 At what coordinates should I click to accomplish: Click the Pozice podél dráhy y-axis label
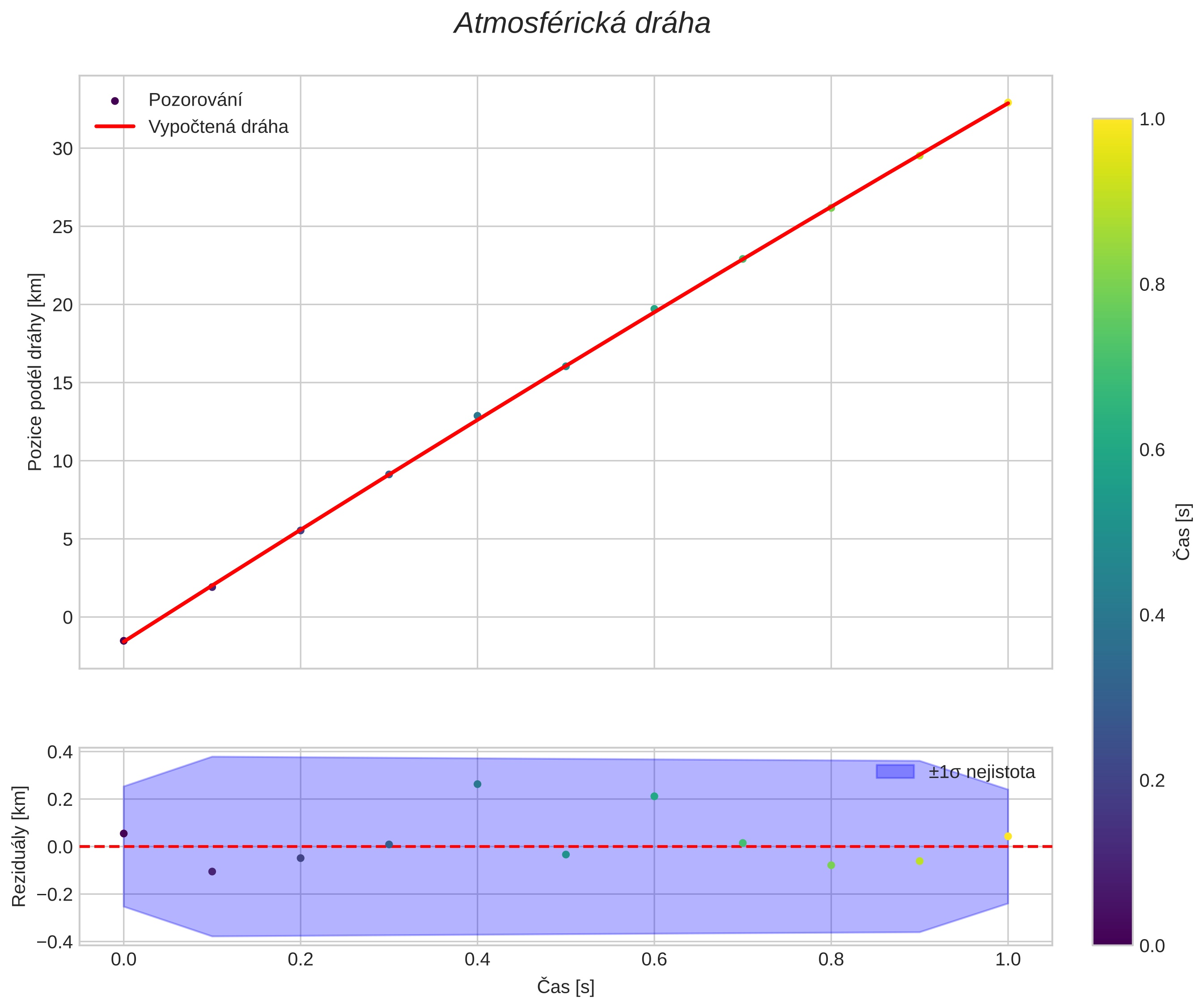35,371
